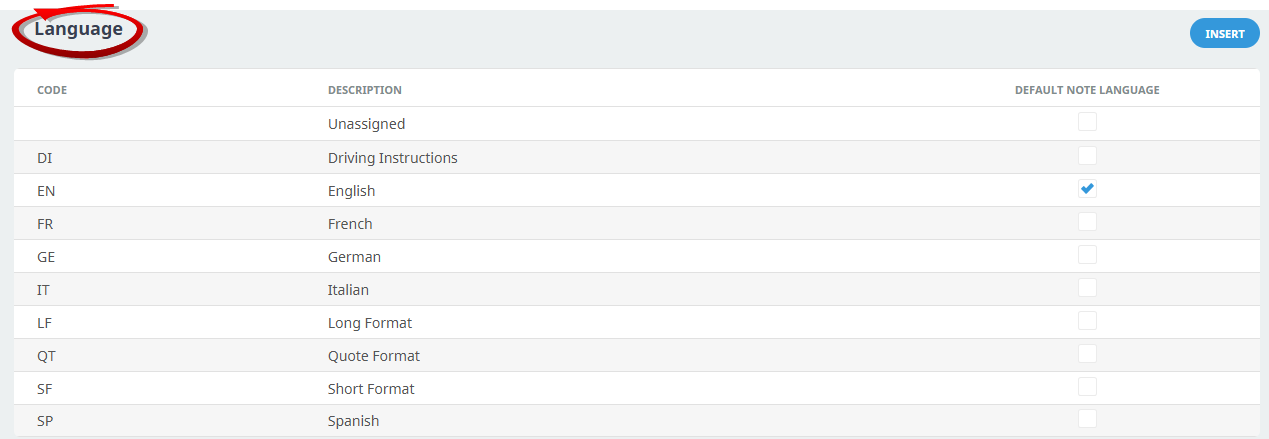Screen dimensions: 1269x439
Task: Check Driving Instructions default note language
Action: tap(1087, 156)
